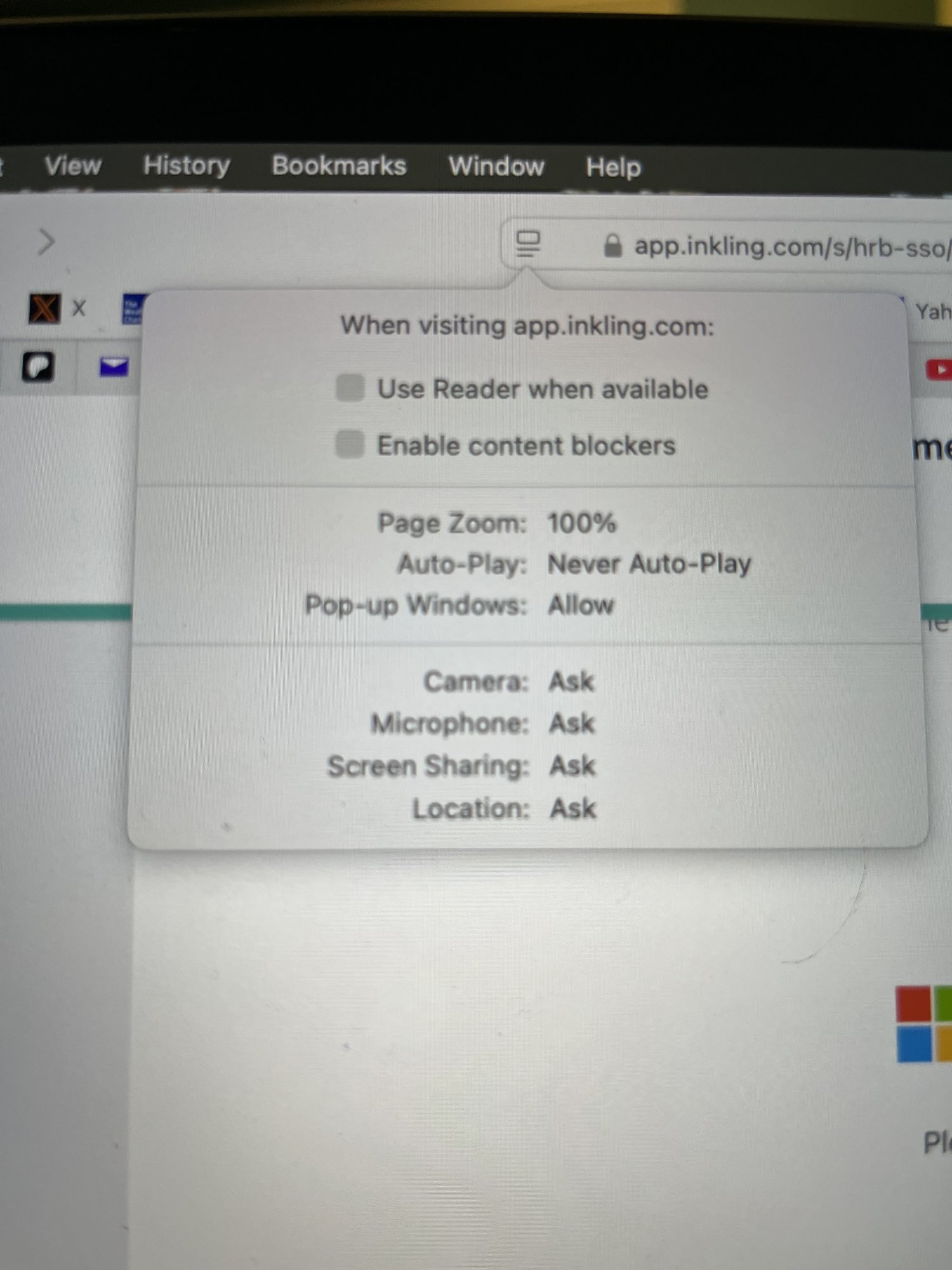Open the Camera Ask dropdown
The image size is (952, 1270).
pos(571,681)
